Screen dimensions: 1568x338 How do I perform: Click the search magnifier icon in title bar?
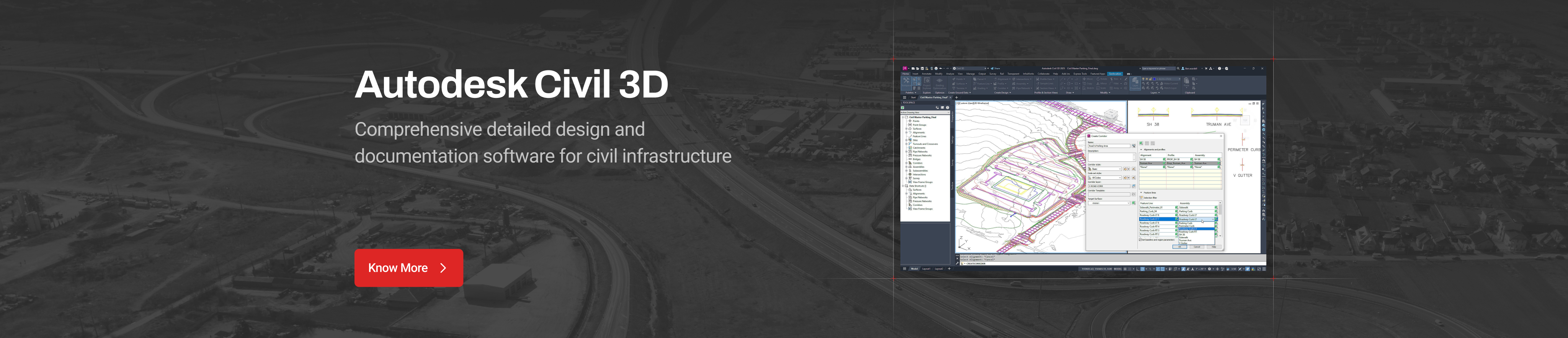point(1178,69)
